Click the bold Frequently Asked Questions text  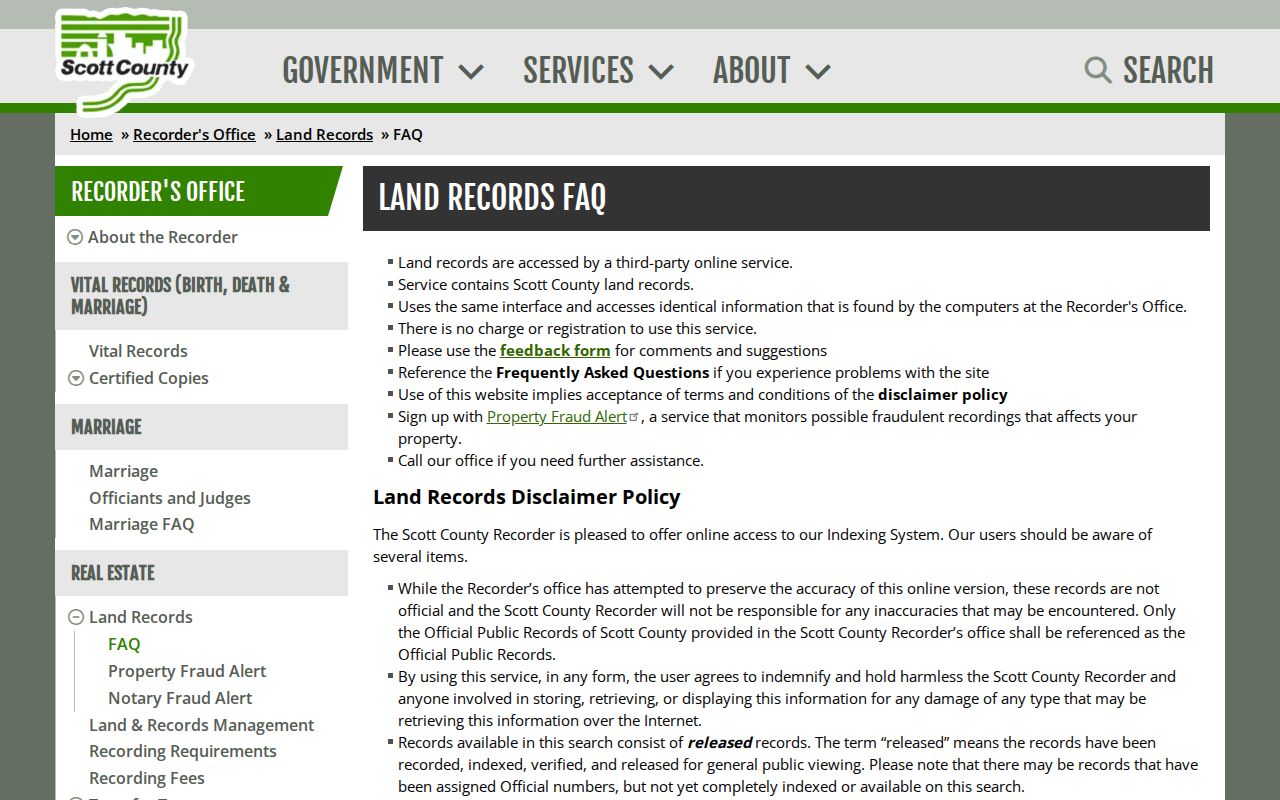pos(603,372)
